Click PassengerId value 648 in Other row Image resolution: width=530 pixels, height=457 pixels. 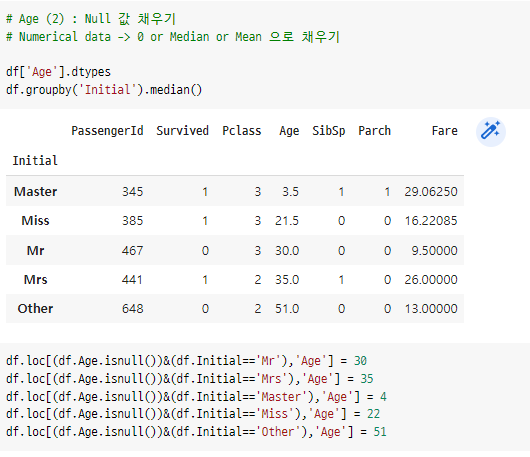click(132, 309)
